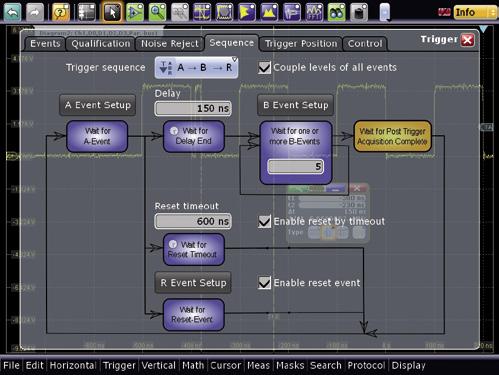Open the Edit menu
This screenshot has height=375, width=499.
click(35, 365)
